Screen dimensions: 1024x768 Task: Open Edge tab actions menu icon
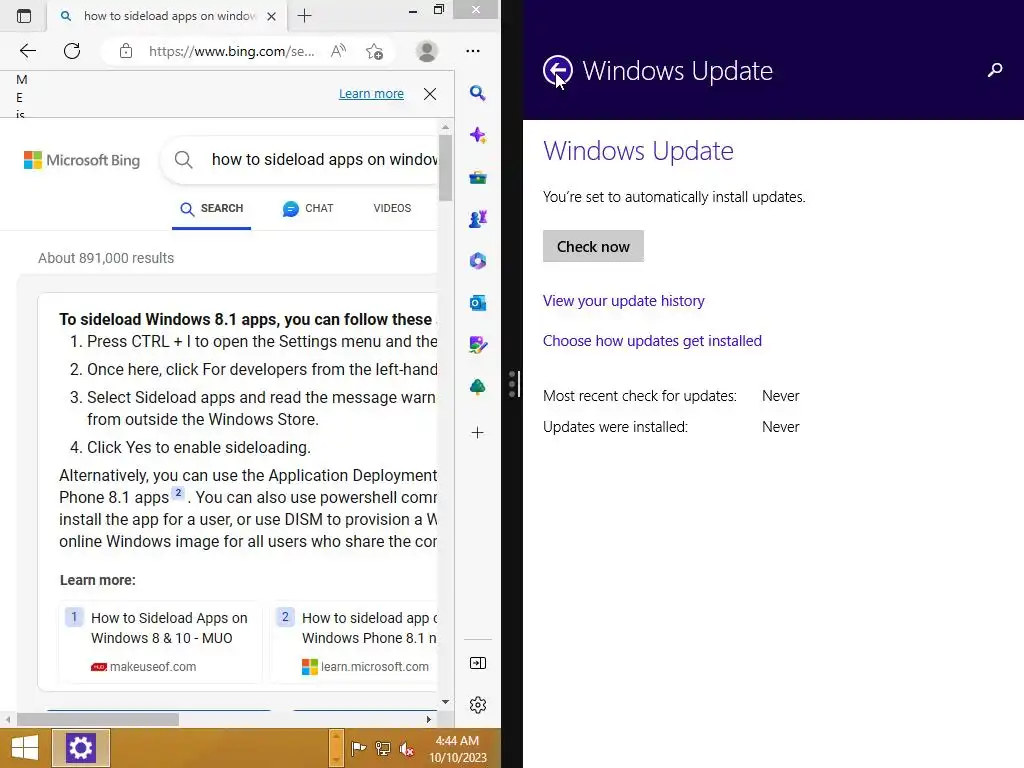pos(24,16)
